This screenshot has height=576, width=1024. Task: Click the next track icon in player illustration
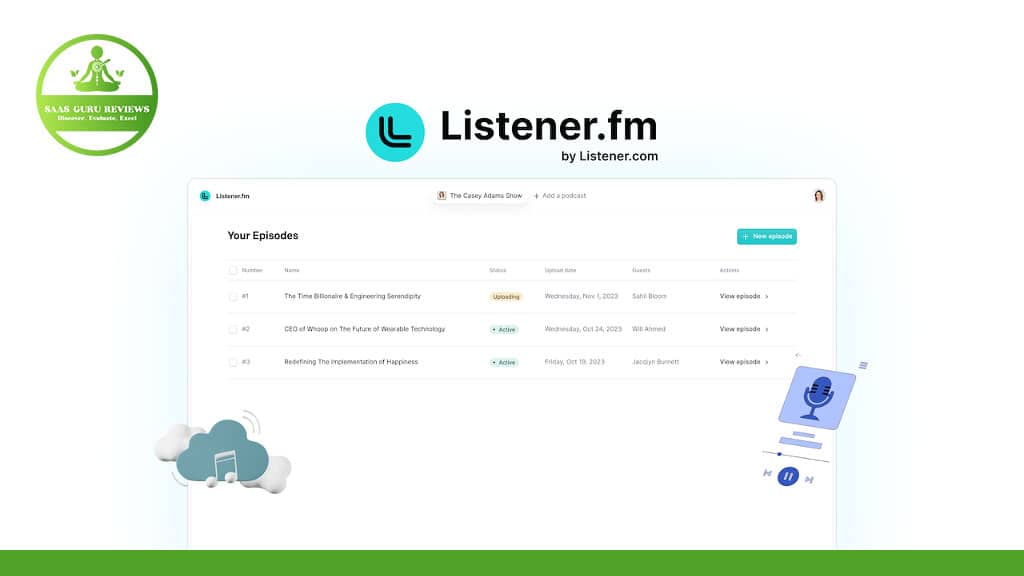809,480
